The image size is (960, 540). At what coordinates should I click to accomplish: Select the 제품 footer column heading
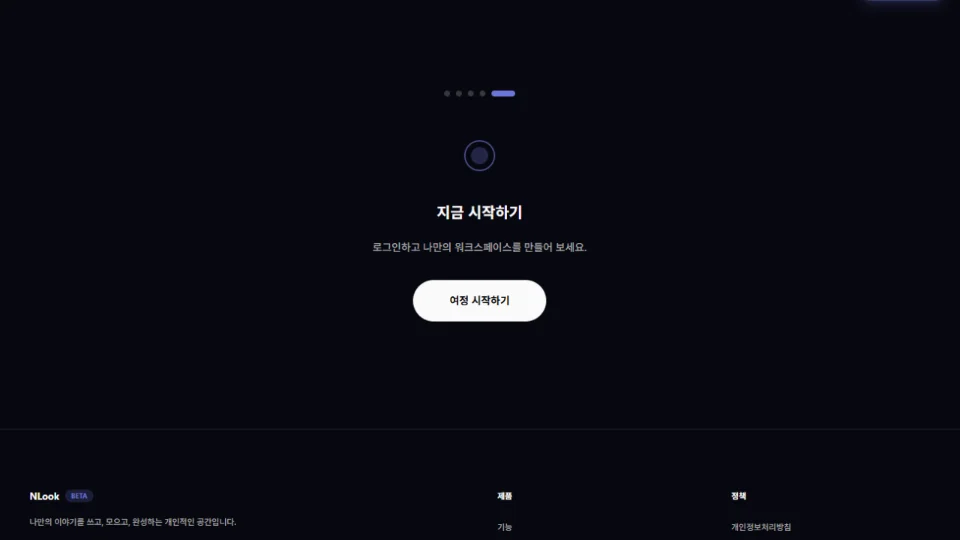[x=504, y=496]
